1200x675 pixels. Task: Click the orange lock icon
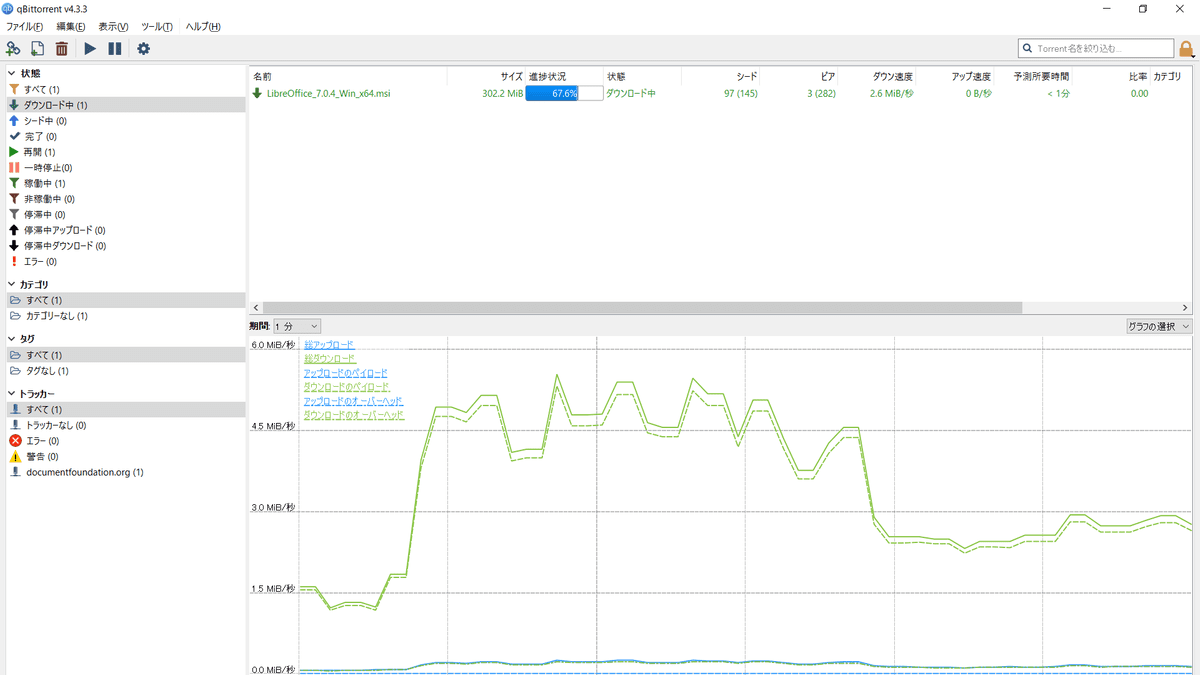click(1187, 48)
